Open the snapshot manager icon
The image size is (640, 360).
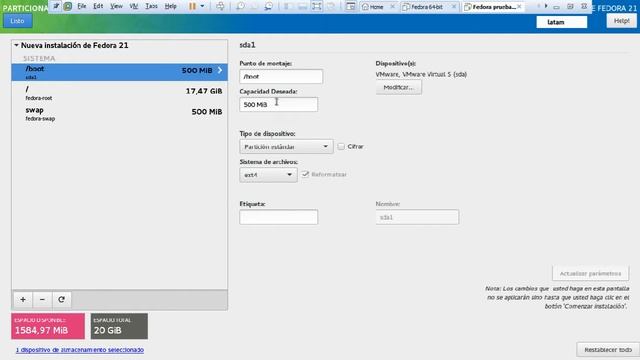[269, 6]
